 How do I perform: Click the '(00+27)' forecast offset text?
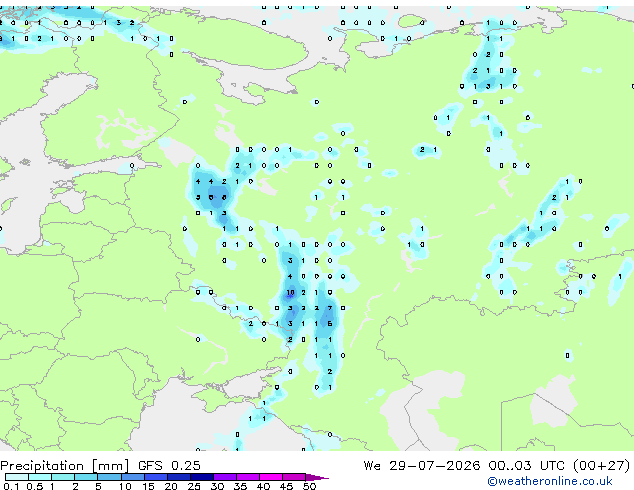point(602,466)
